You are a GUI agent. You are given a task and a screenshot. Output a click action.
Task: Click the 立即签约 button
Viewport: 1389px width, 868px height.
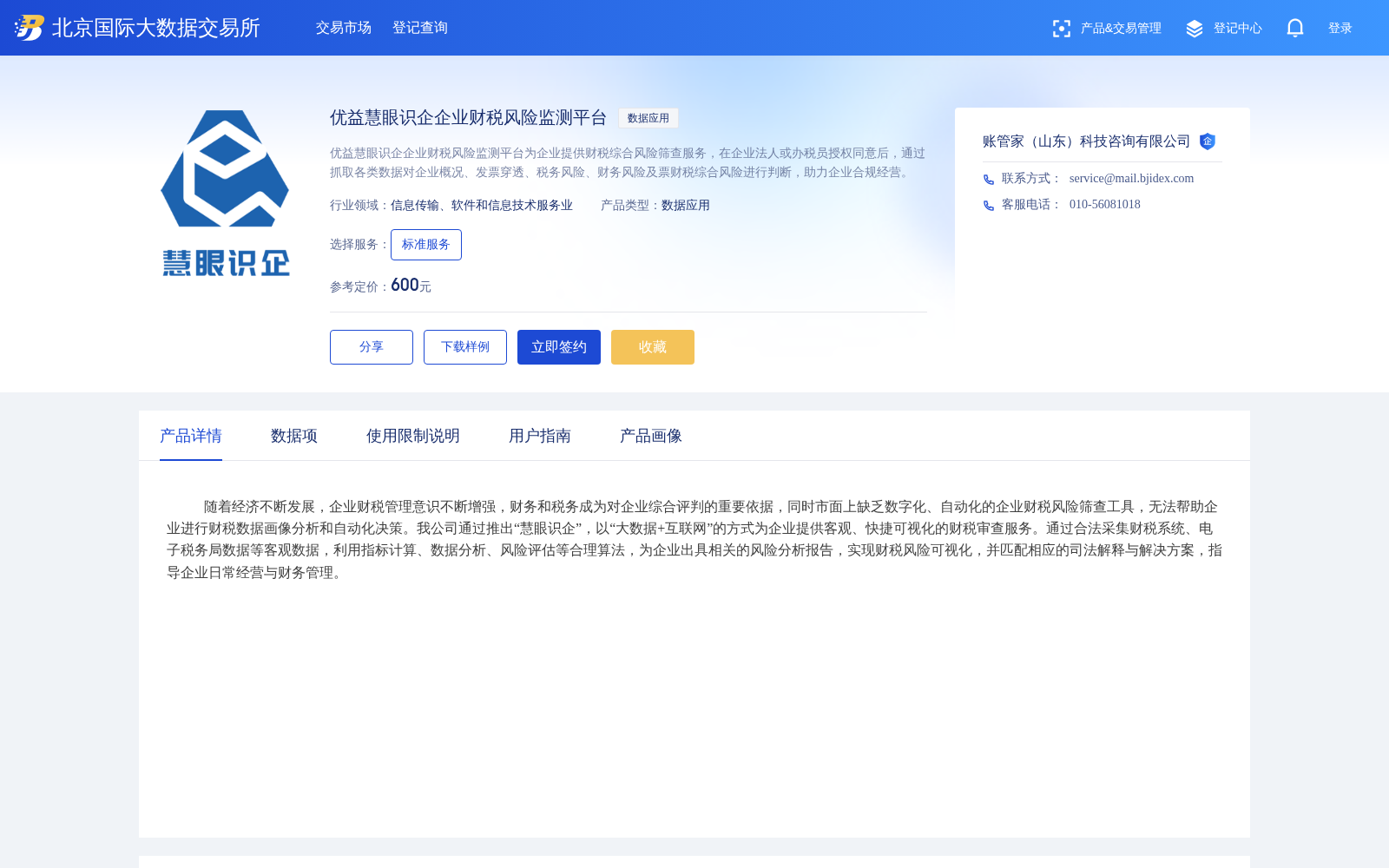[x=559, y=347]
